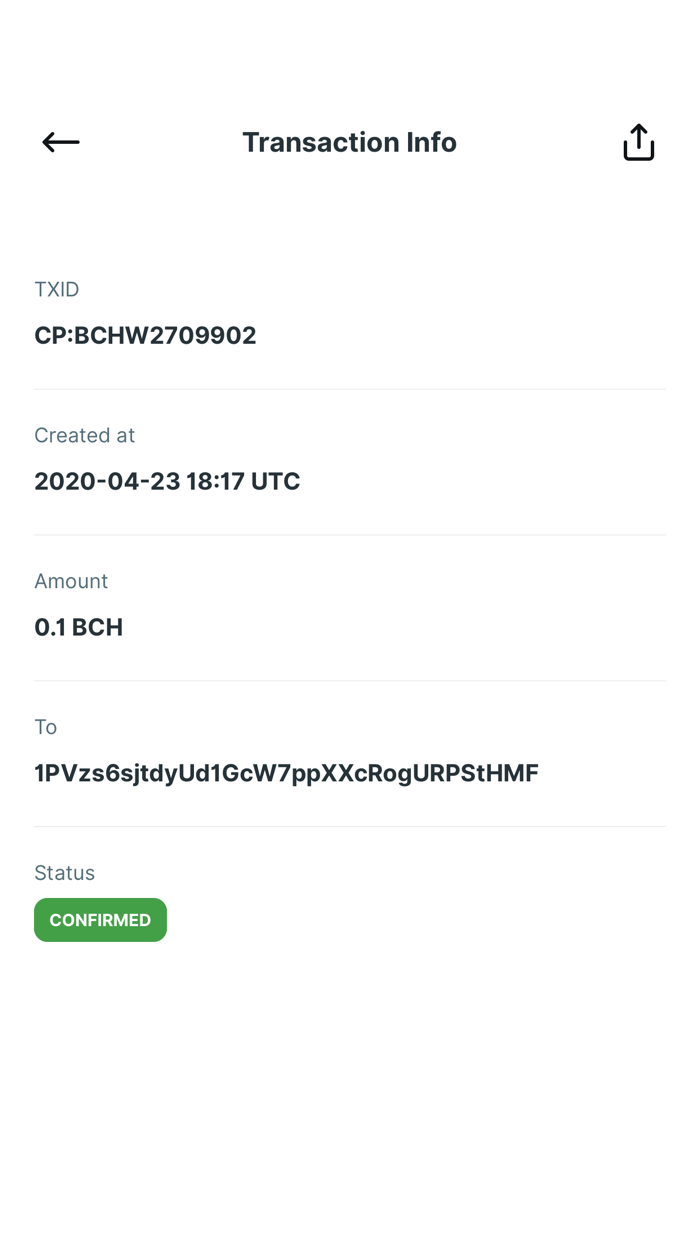Open sharing options via the export icon
Image resolution: width=700 pixels, height=1244 pixels.
tap(638, 141)
